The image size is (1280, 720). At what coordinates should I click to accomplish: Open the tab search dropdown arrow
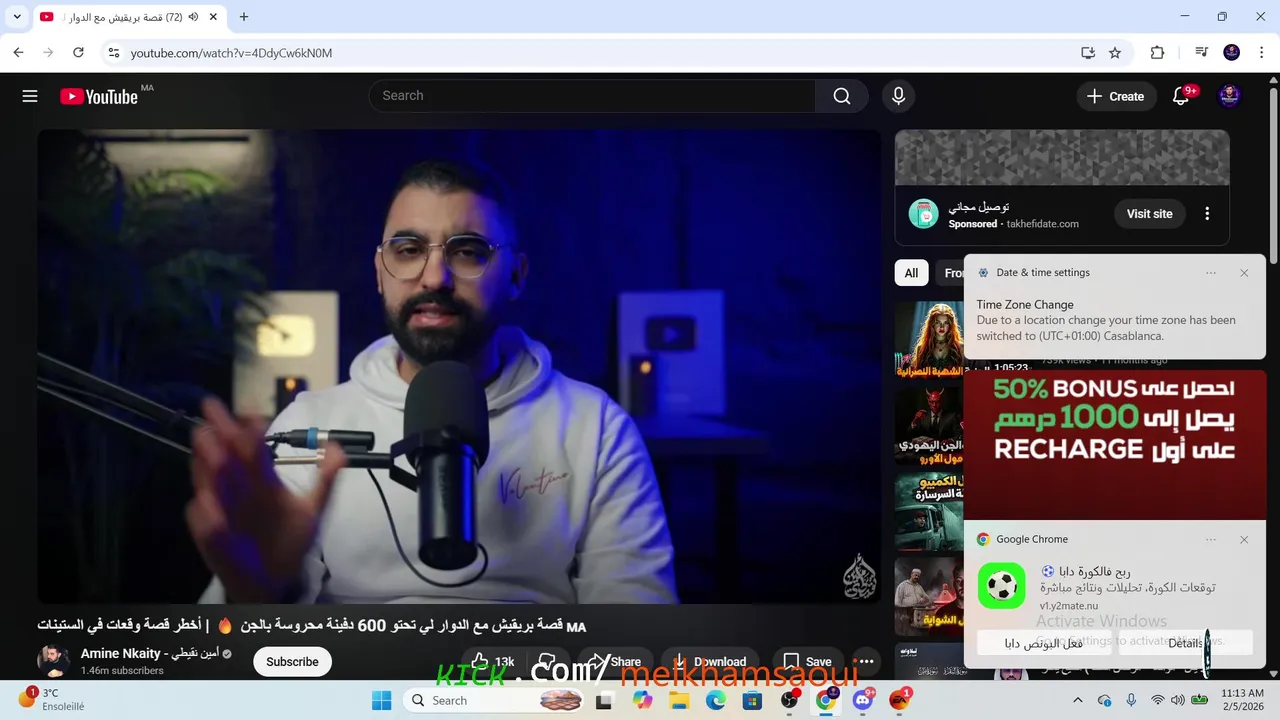tap(17, 17)
